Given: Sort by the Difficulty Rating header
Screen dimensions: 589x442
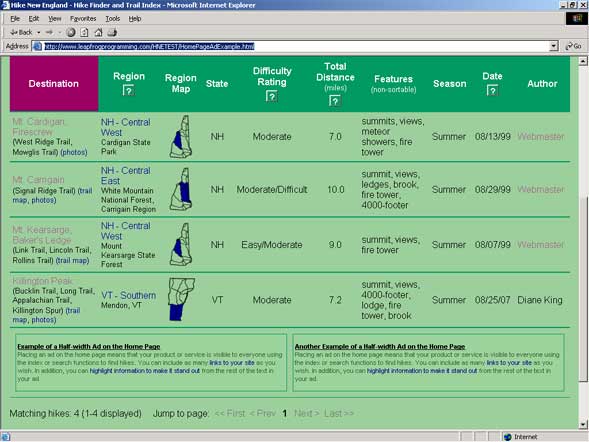Looking at the screenshot, I should tap(272, 77).
